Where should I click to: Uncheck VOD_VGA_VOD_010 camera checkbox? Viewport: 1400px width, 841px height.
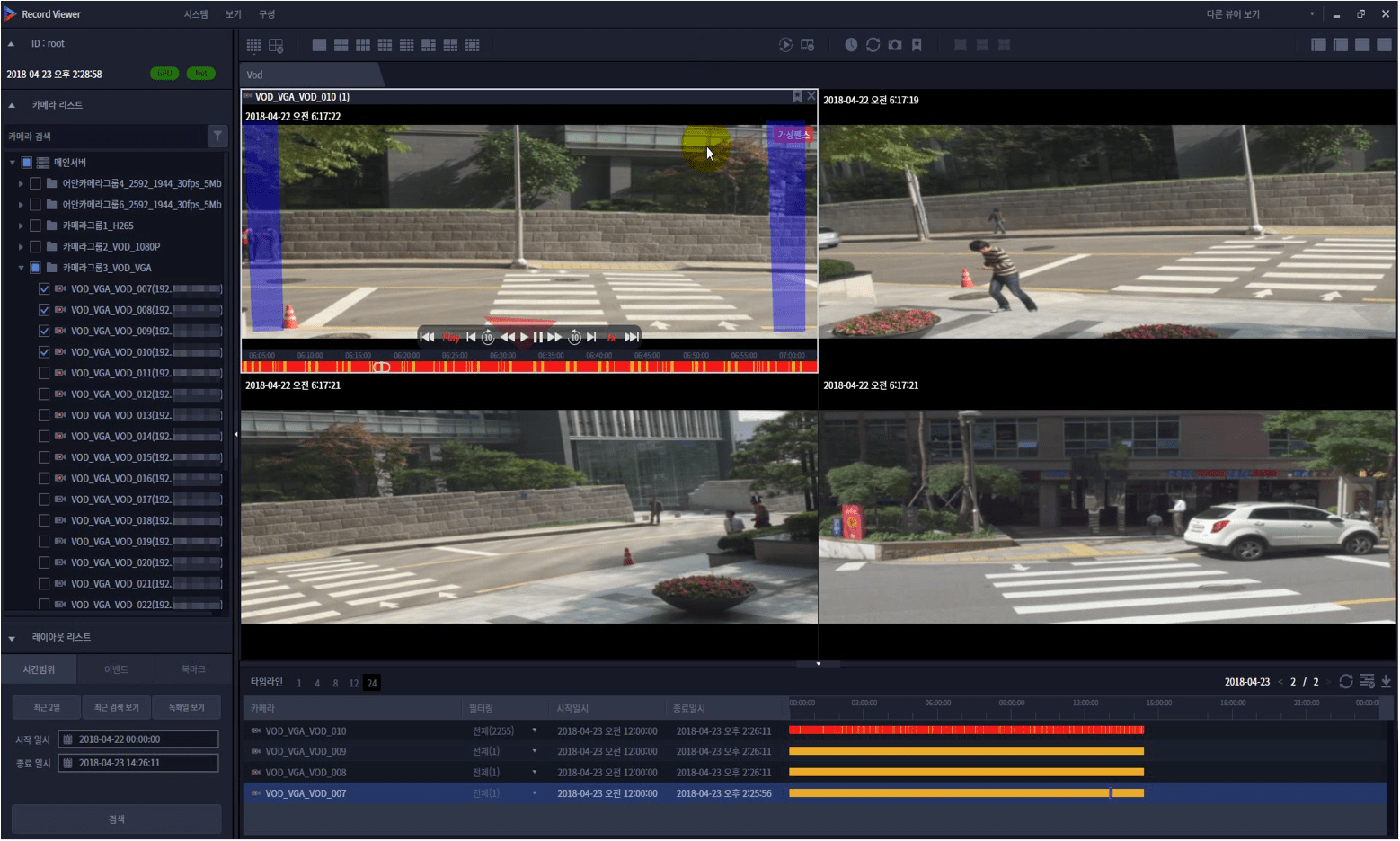pyautogui.click(x=44, y=352)
